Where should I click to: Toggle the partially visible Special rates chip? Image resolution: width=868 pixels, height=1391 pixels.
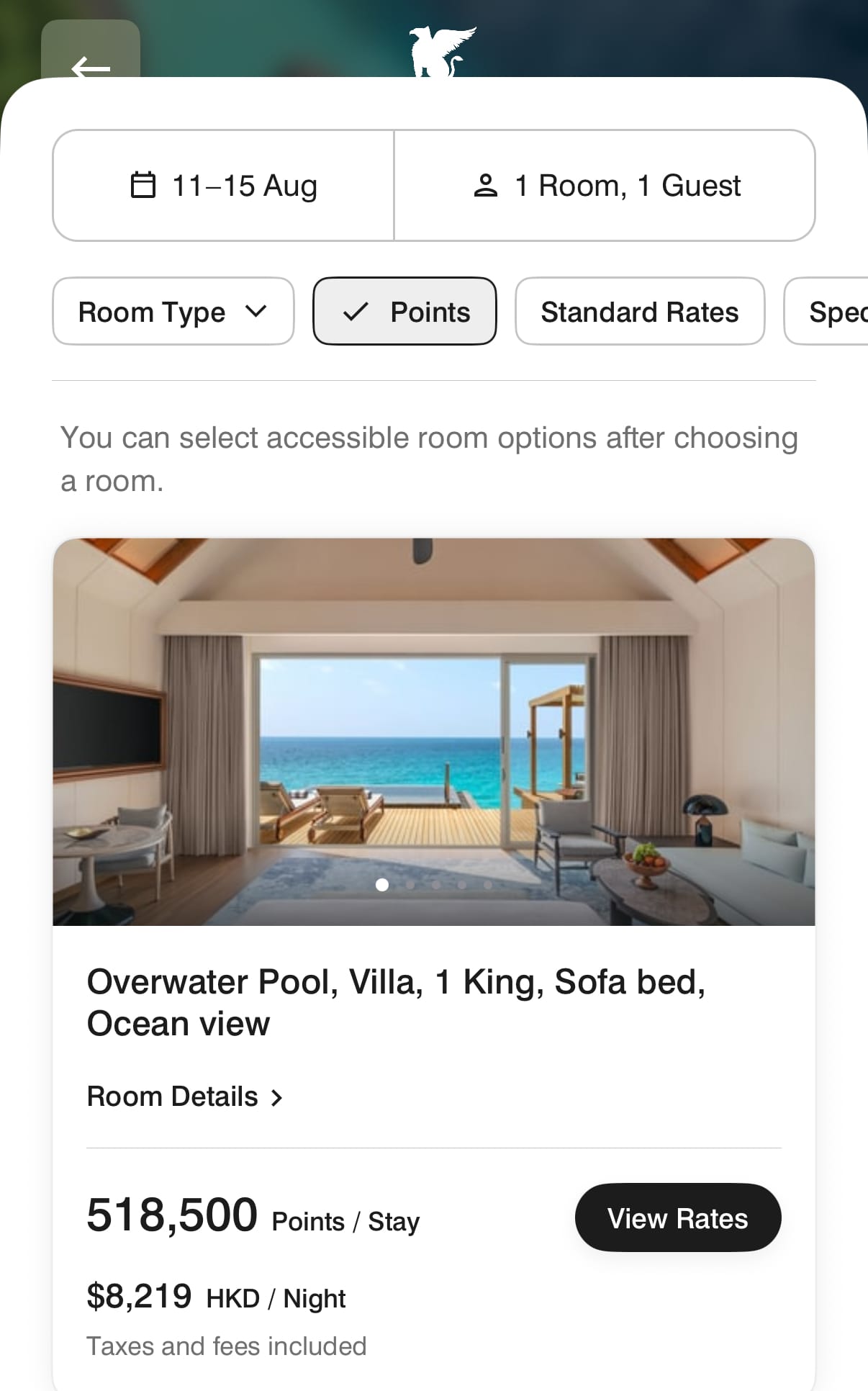pyautogui.click(x=827, y=311)
